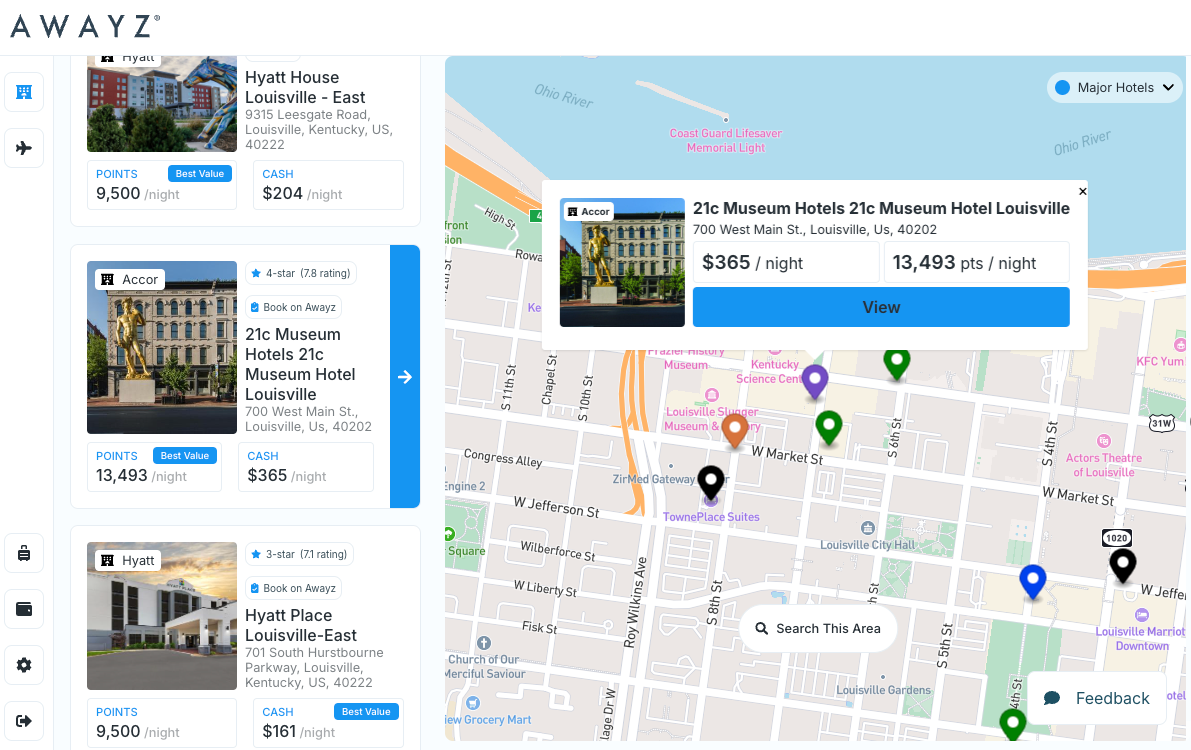Click the purple map pin marker

coord(815,379)
